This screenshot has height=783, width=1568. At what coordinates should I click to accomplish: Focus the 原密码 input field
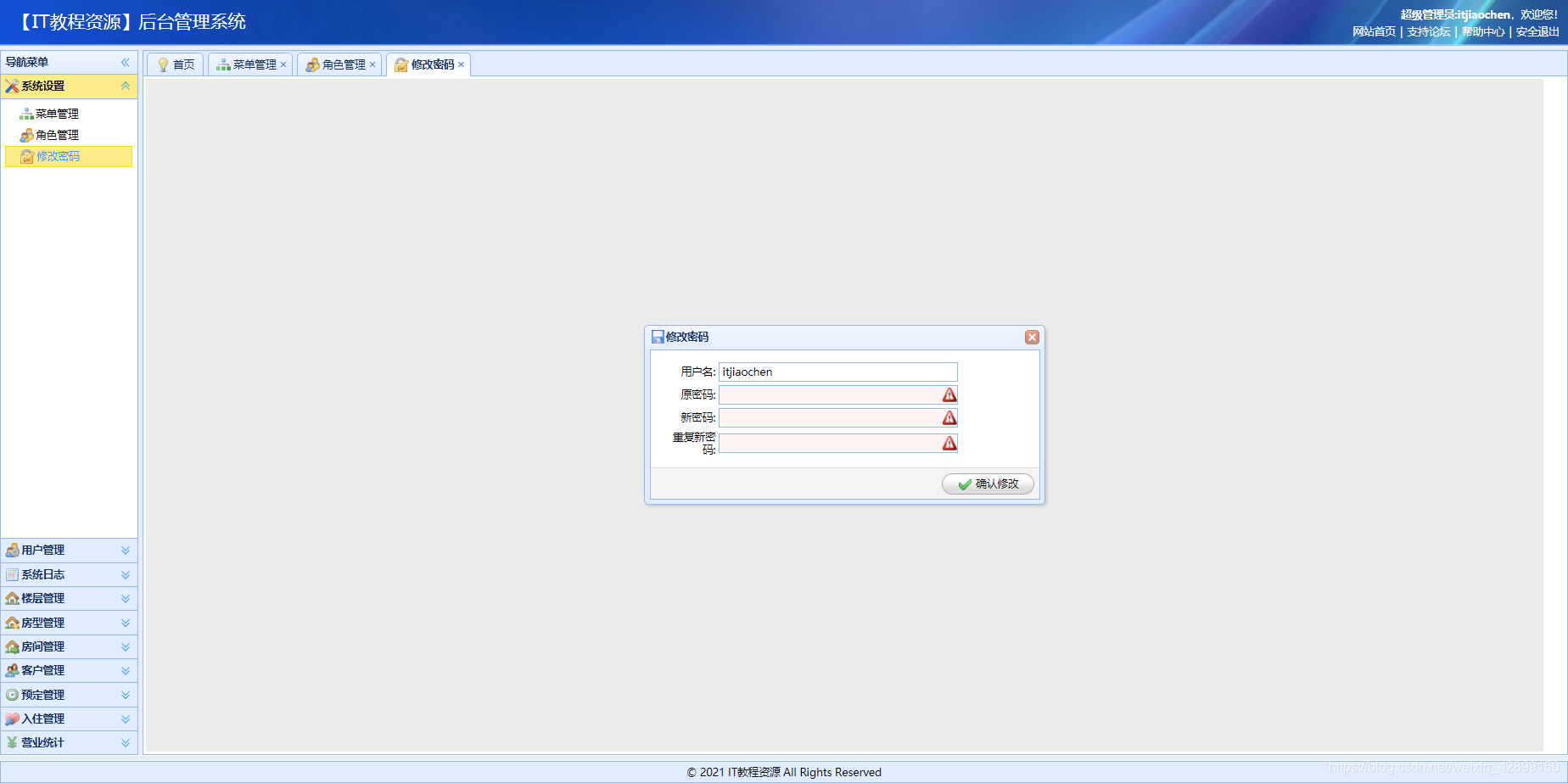[x=838, y=394]
